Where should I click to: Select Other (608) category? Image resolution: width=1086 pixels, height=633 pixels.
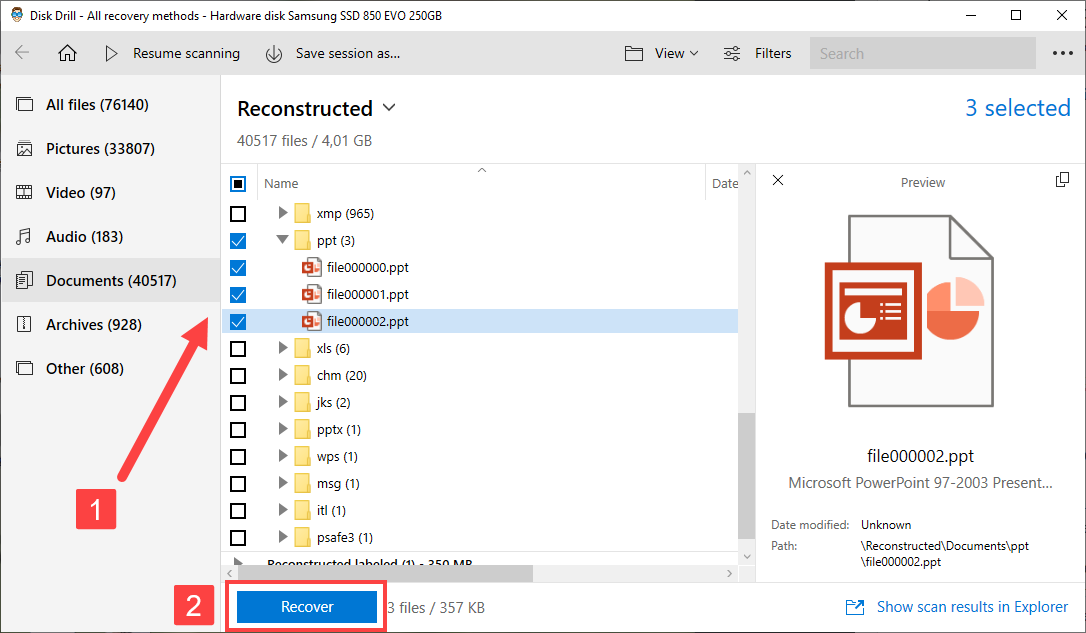coord(111,368)
